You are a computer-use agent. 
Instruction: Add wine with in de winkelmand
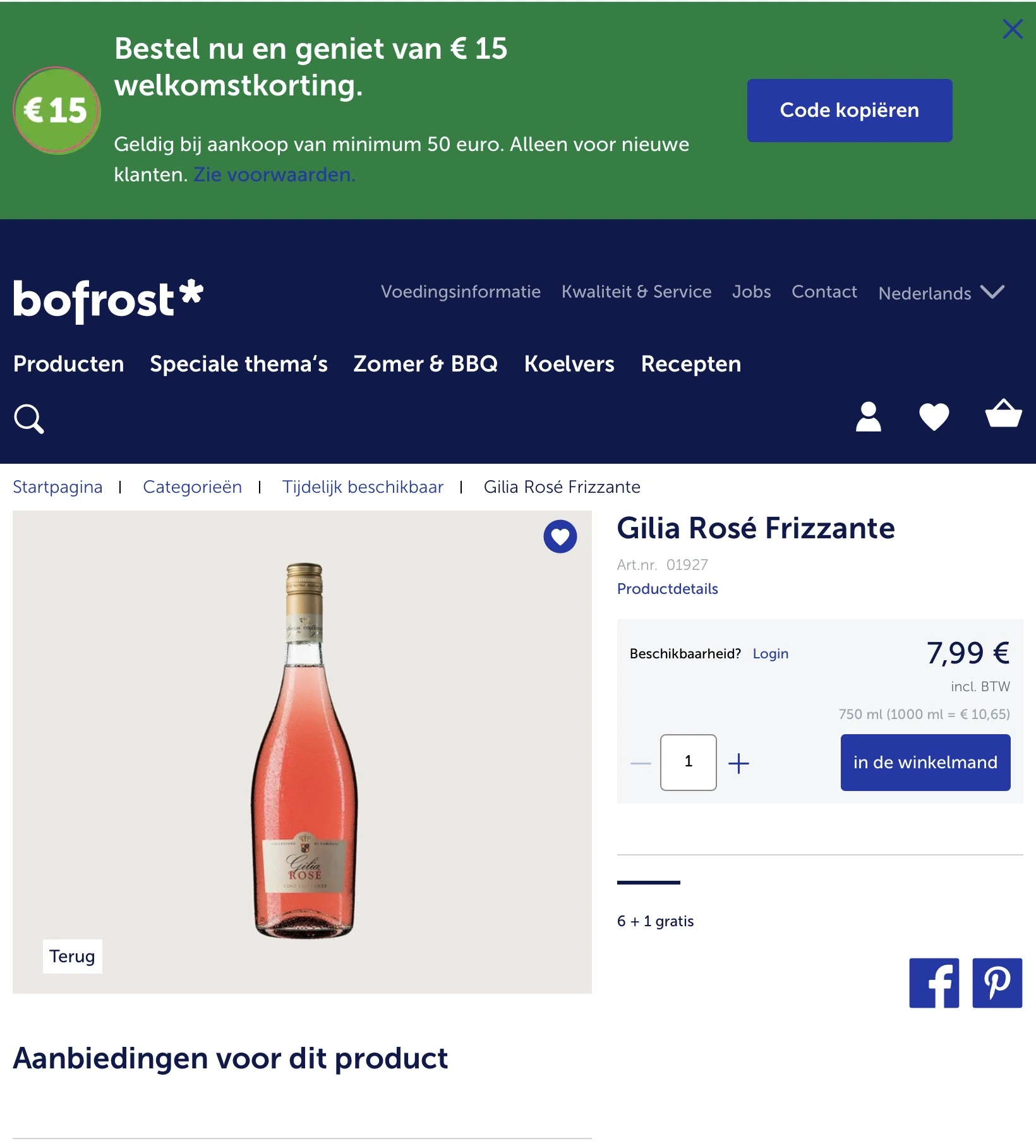[x=925, y=763]
